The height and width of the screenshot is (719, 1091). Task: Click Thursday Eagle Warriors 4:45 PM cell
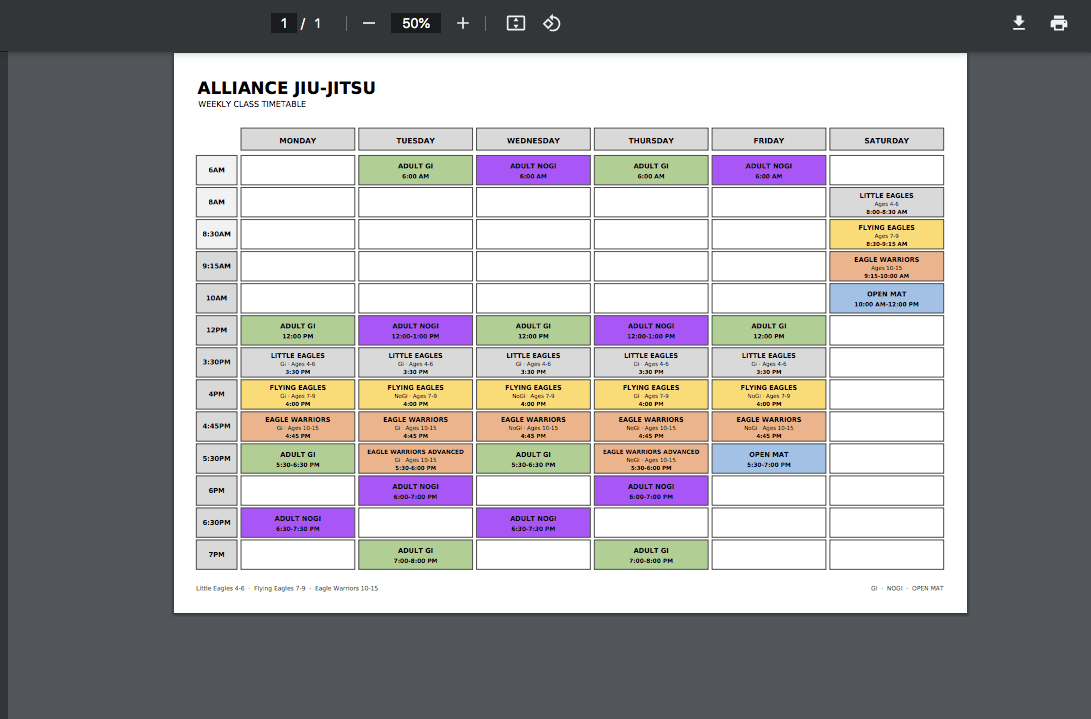(x=651, y=426)
